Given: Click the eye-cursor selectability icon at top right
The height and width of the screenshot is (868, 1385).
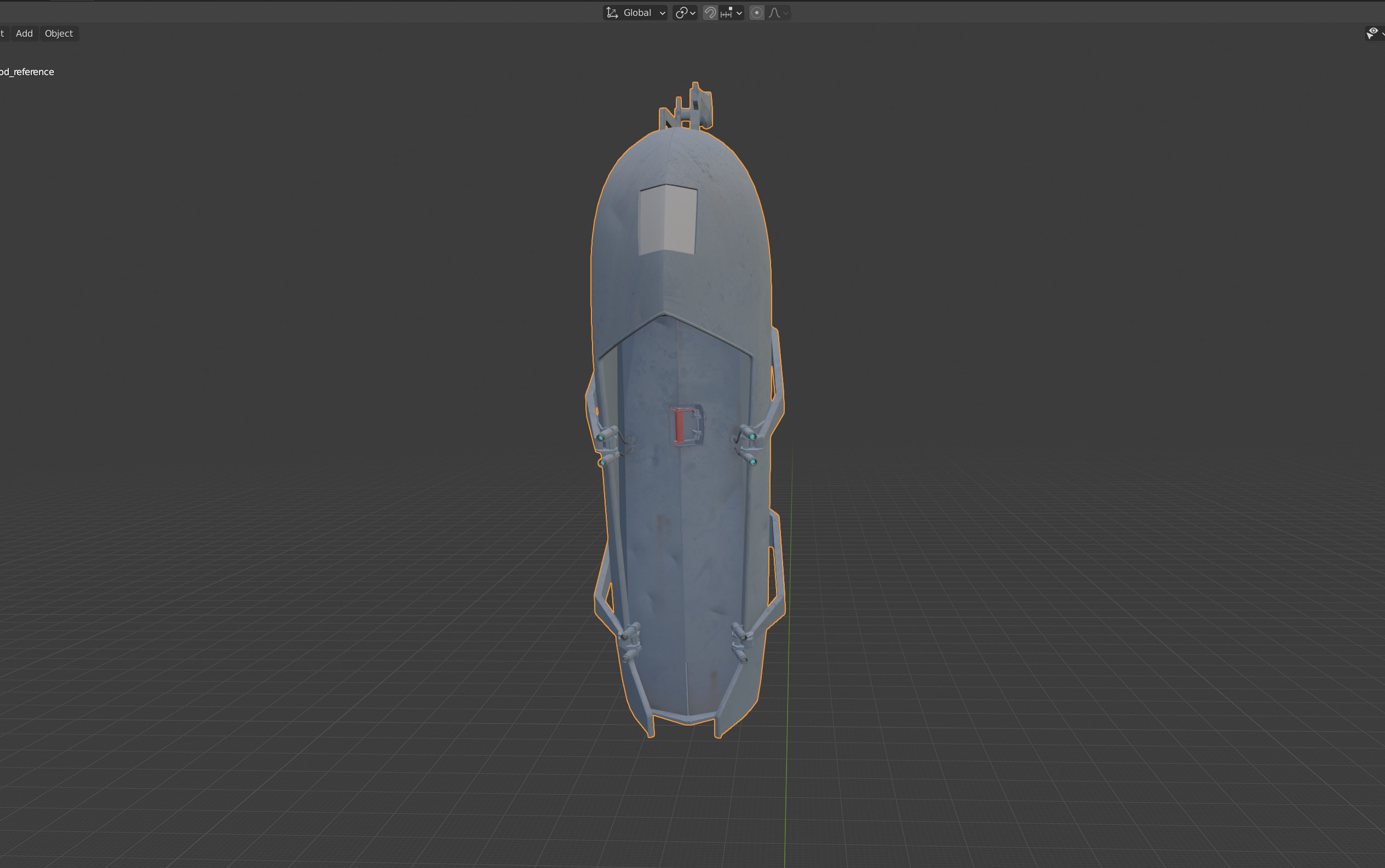Looking at the screenshot, I should tap(1373, 33).
